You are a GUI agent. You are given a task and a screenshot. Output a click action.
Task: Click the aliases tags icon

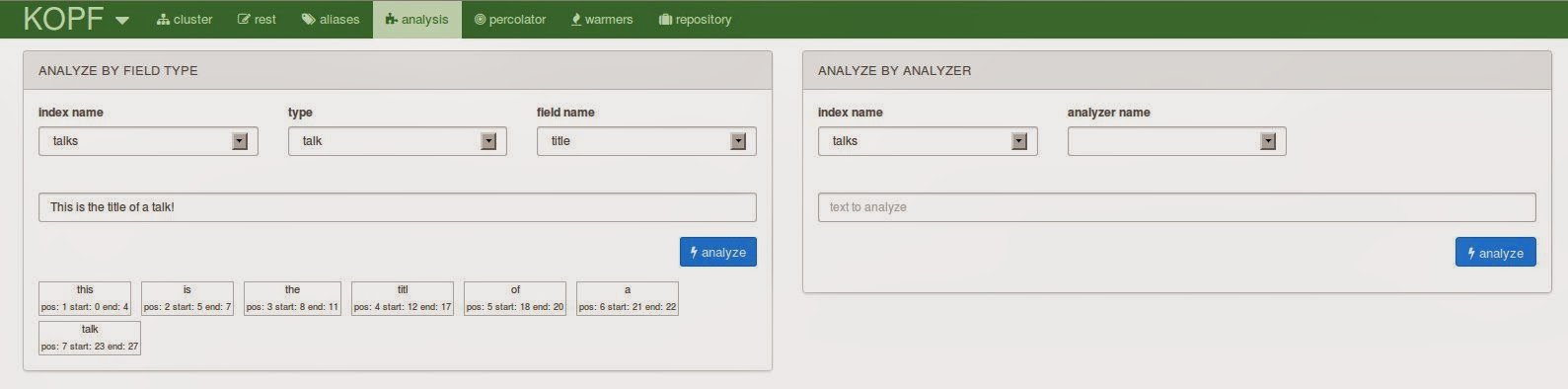coord(309,19)
